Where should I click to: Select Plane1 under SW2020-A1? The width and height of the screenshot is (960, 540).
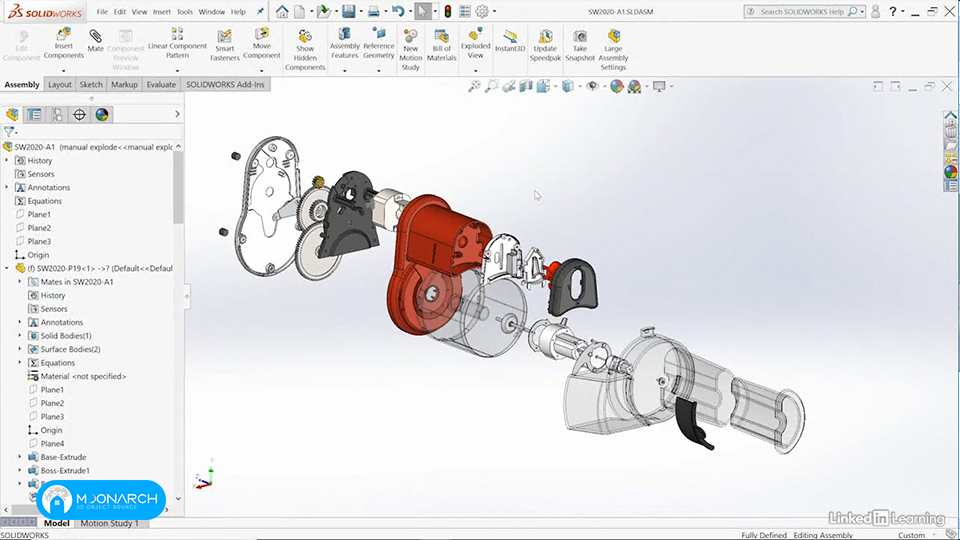pyautogui.click(x=39, y=214)
